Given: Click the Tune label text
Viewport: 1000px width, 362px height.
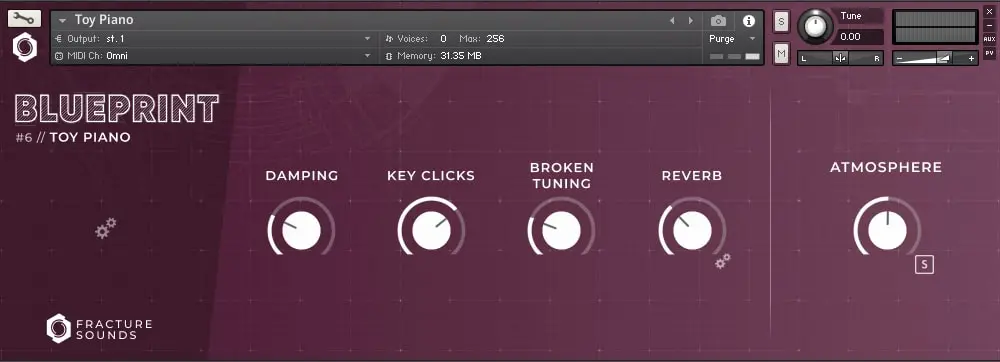Looking at the screenshot, I should [851, 16].
